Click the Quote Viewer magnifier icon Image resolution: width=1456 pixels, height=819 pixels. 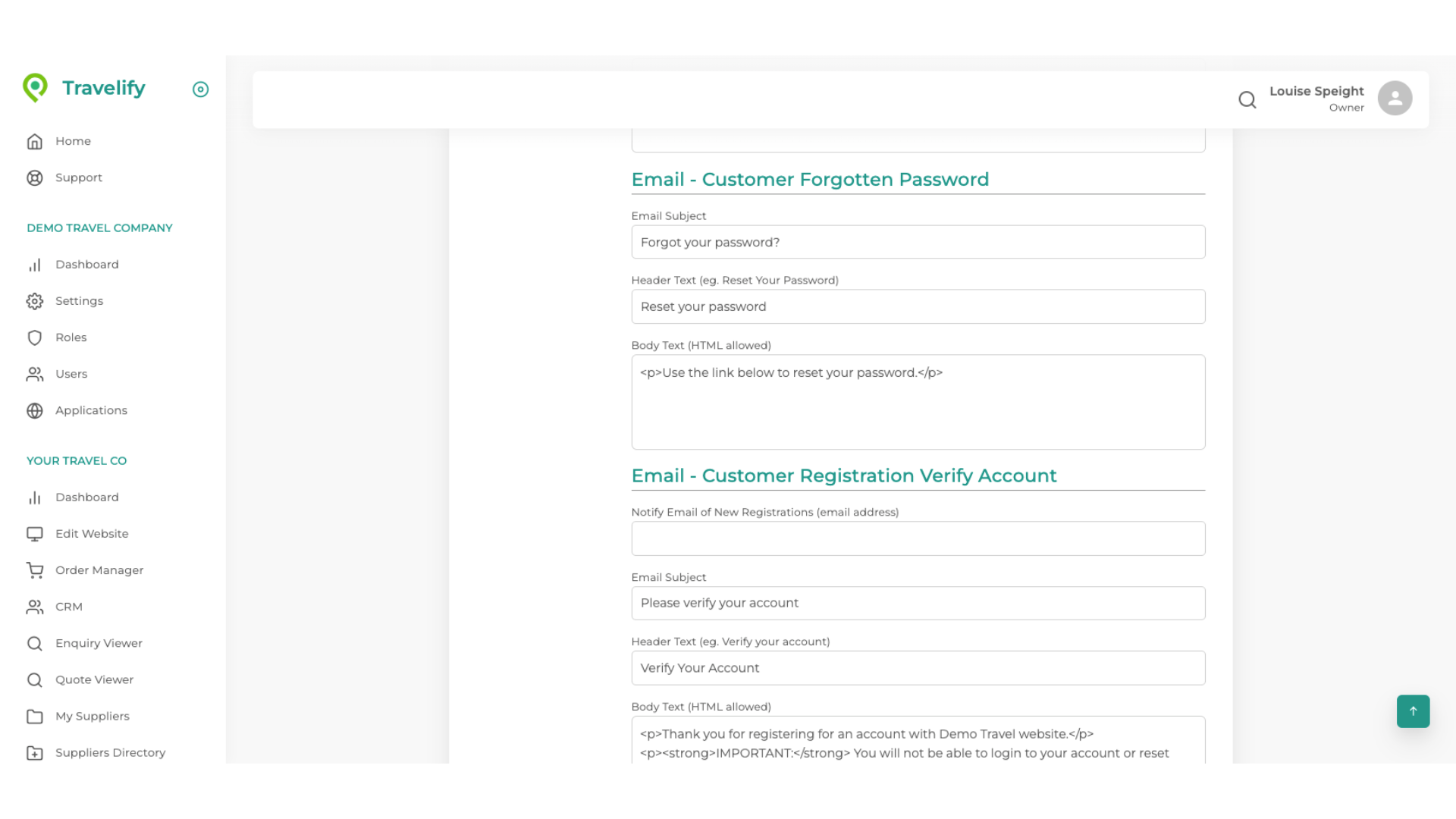[x=35, y=679]
